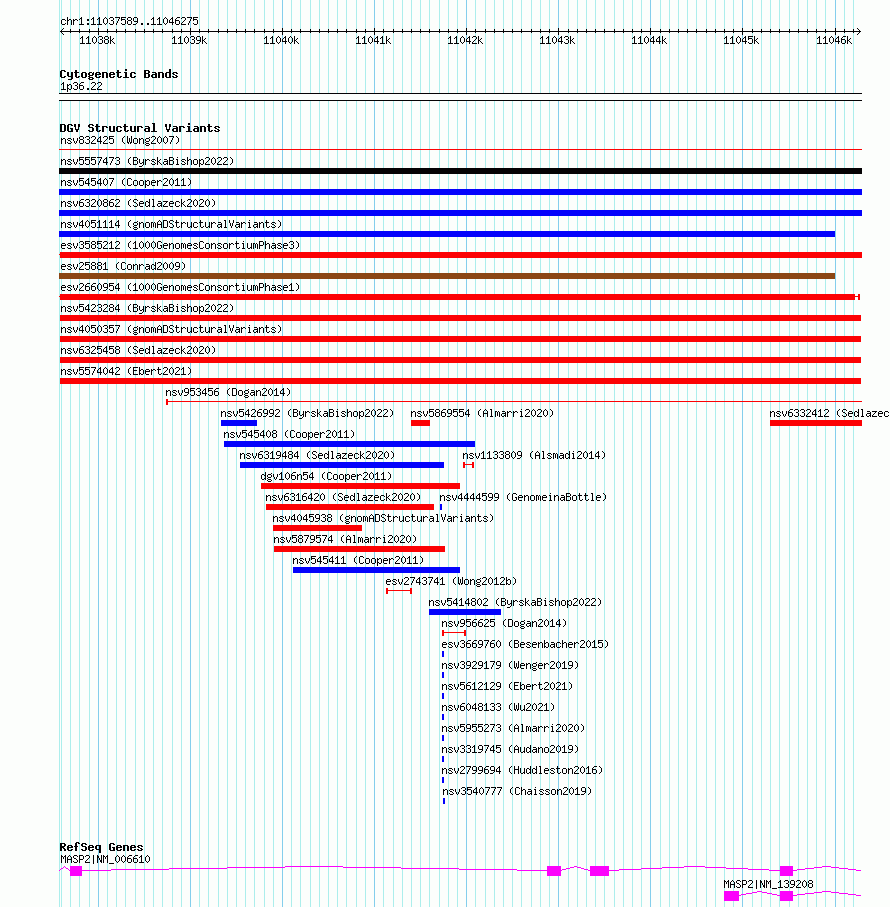890x907 pixels.
Task: Open dgv106n54 (Cooper2011) label
Action: pos(326,476)
